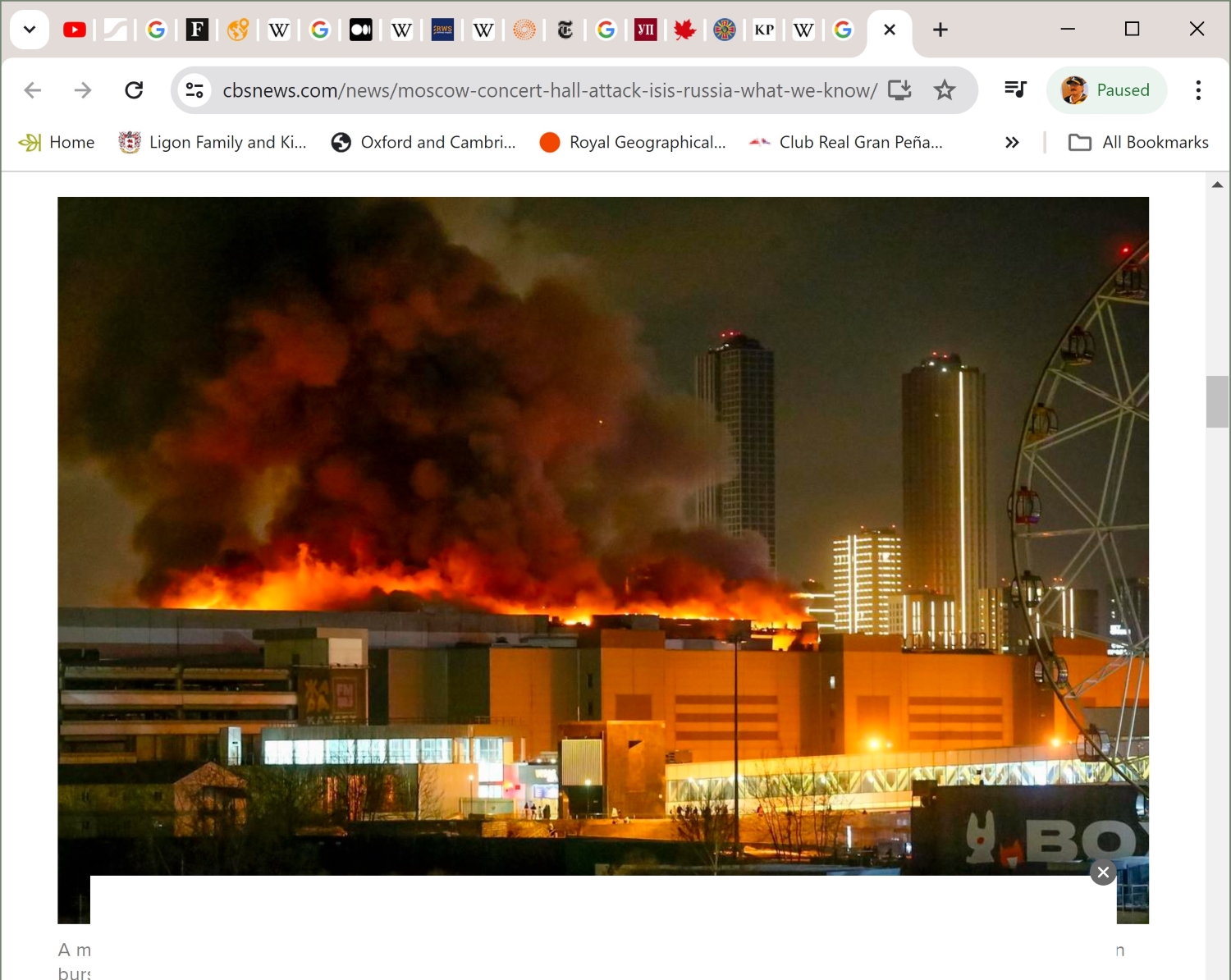
Task: Open media controls icon in toolbar
Action: (1015, 89)
